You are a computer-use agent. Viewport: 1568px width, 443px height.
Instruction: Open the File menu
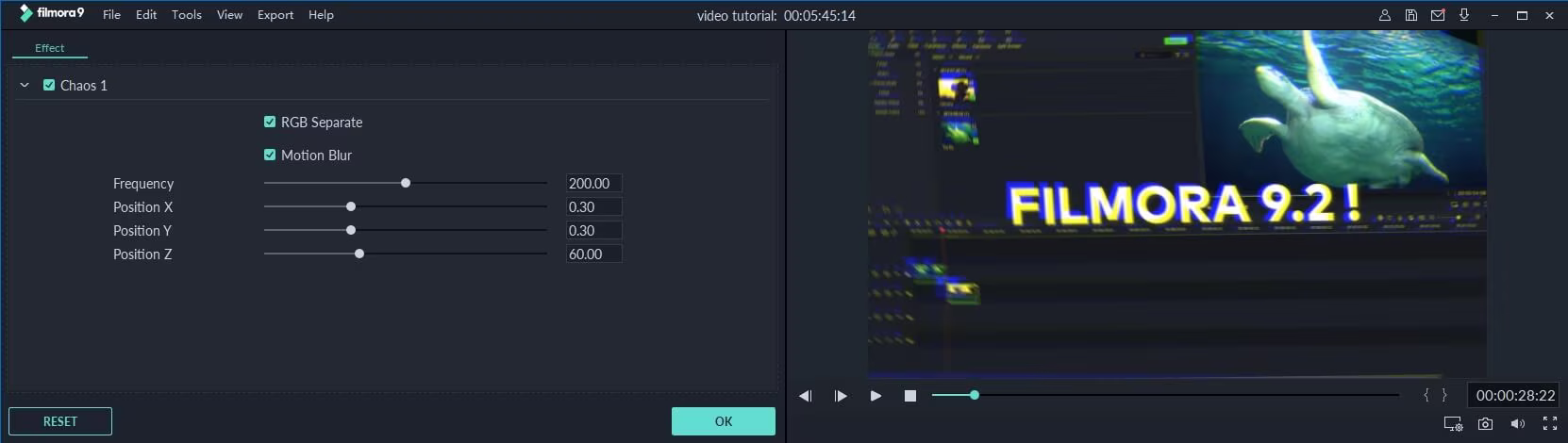coord(111,15)
